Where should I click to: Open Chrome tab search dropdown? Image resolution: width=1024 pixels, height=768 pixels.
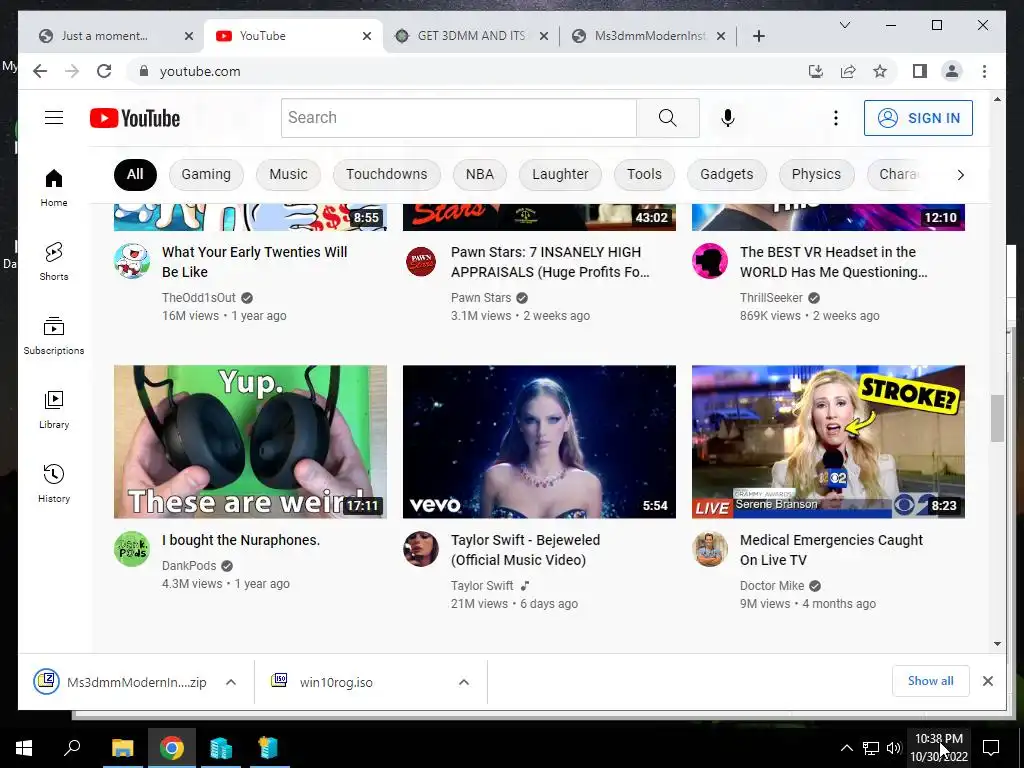(844, 25)
